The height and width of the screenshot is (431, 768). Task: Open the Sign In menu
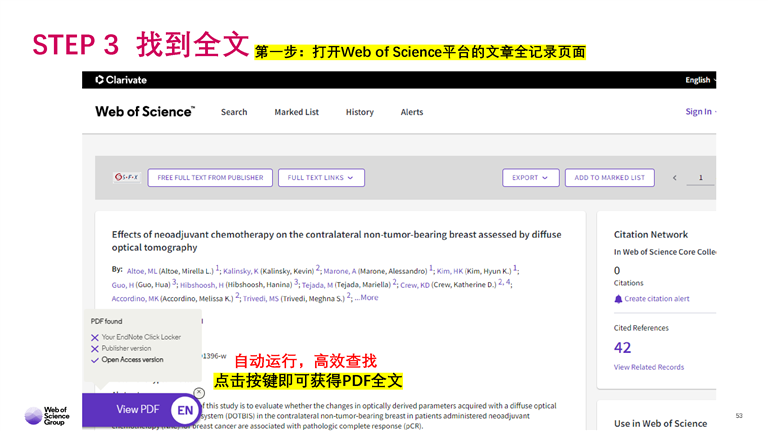[700, 112]
